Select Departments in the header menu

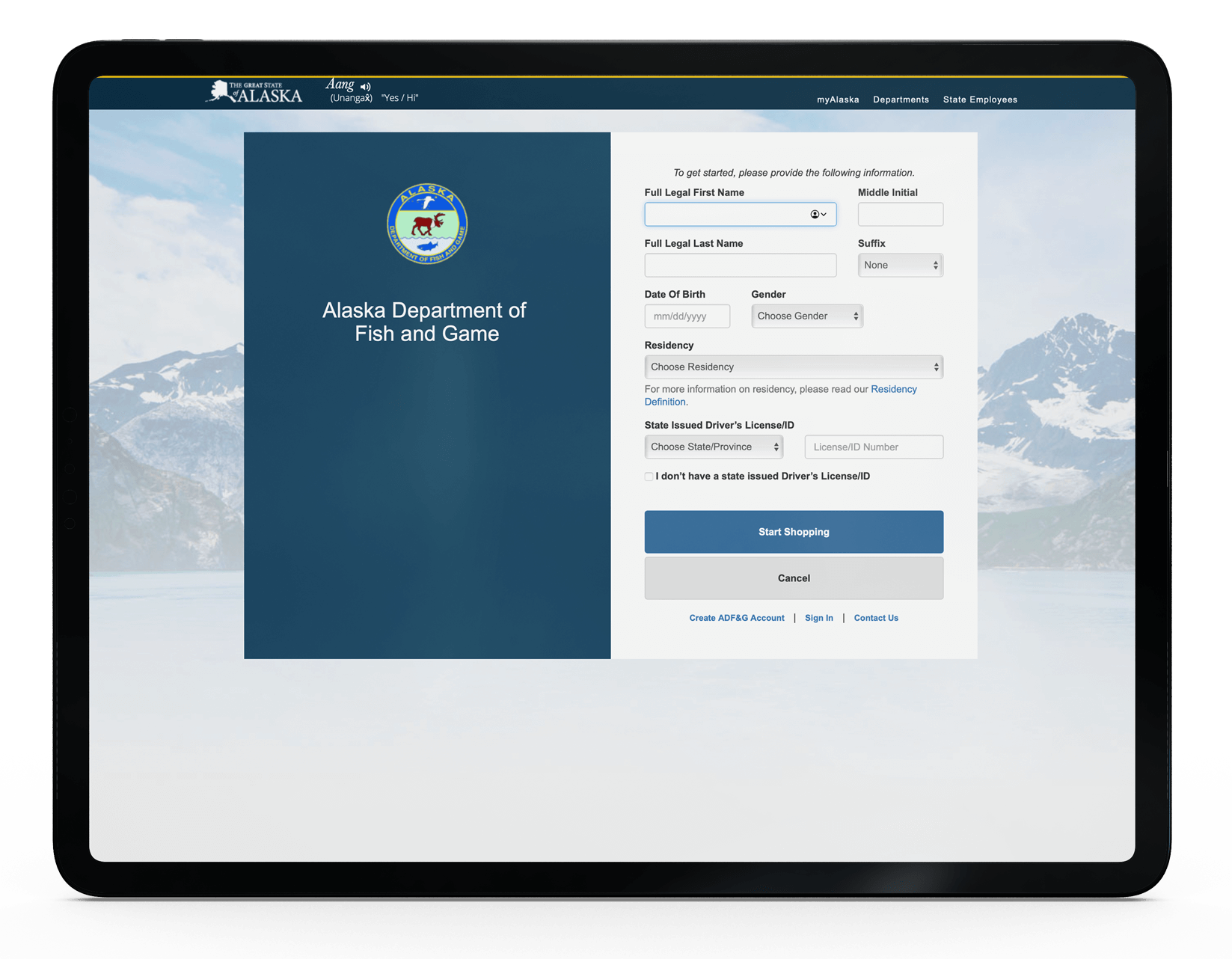901,99
